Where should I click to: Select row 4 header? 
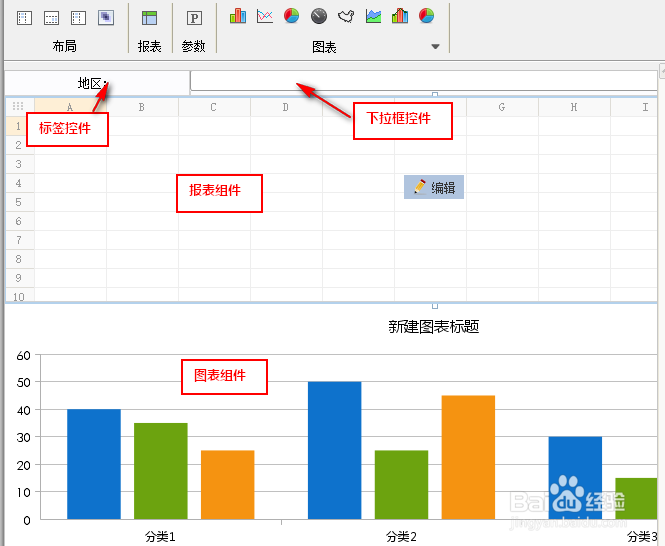20,183
